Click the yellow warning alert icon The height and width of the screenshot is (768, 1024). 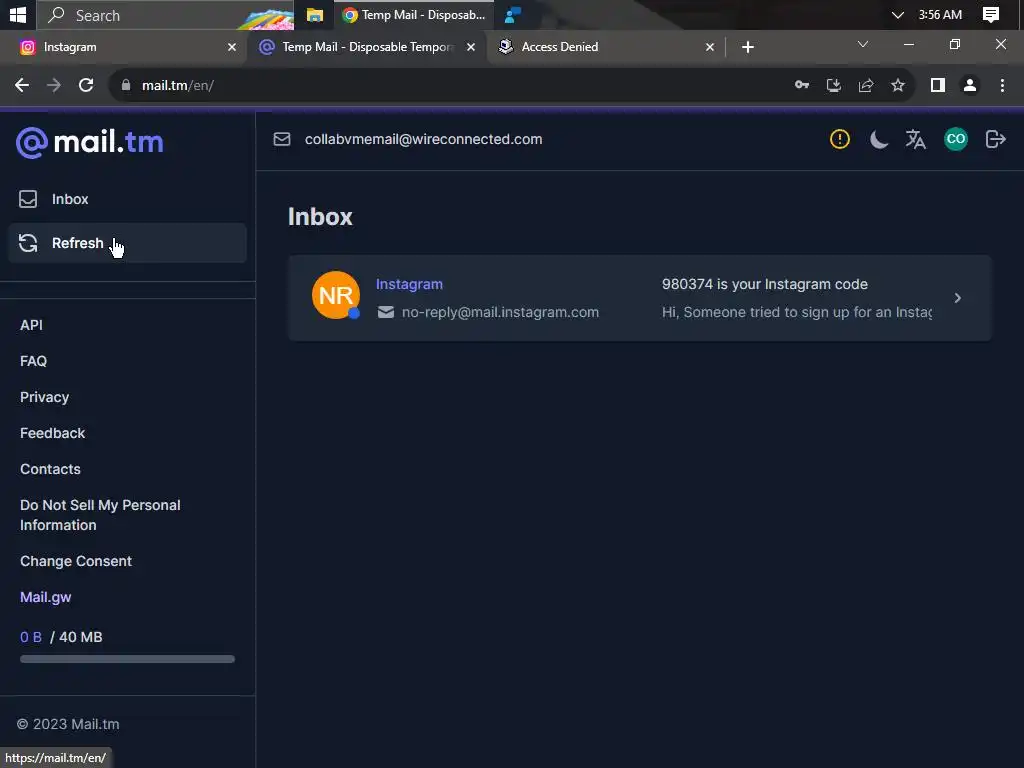point(839,139)
